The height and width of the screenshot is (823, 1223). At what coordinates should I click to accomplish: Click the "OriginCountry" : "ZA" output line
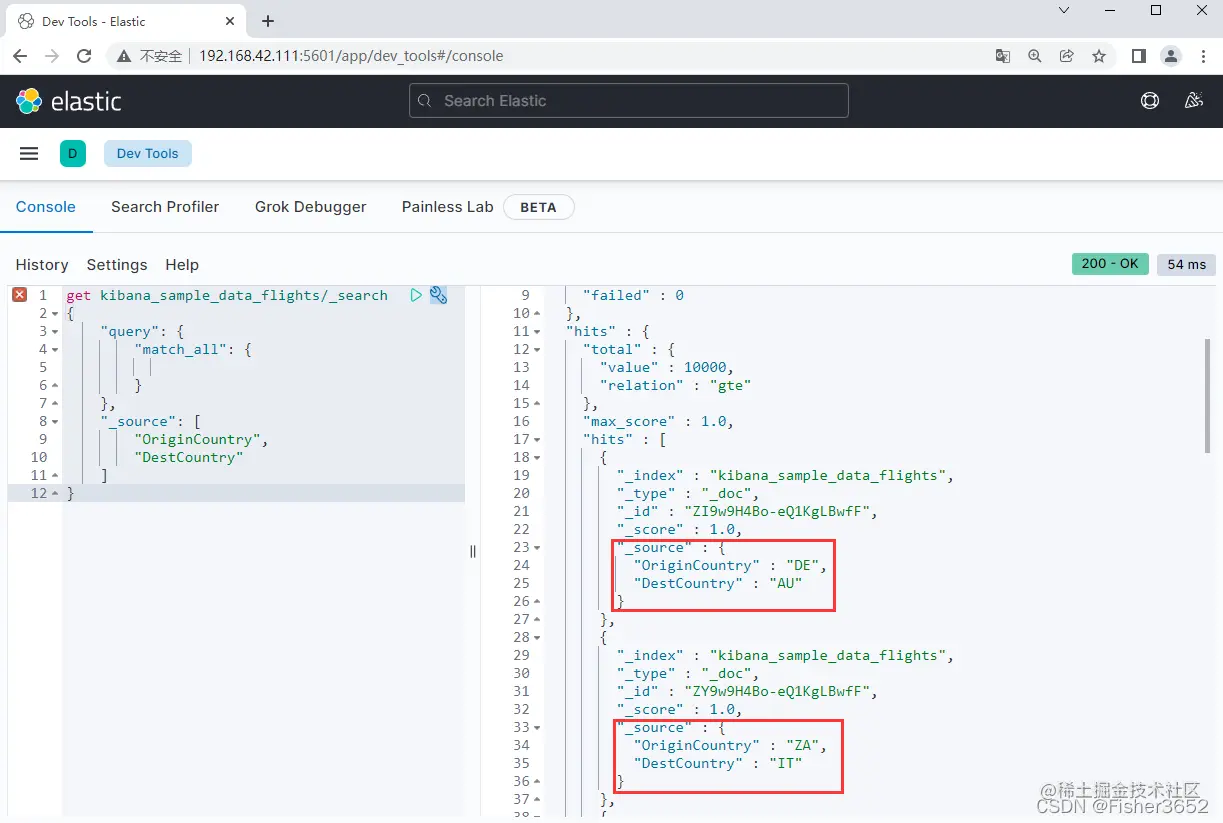click(x=730, y=746)
